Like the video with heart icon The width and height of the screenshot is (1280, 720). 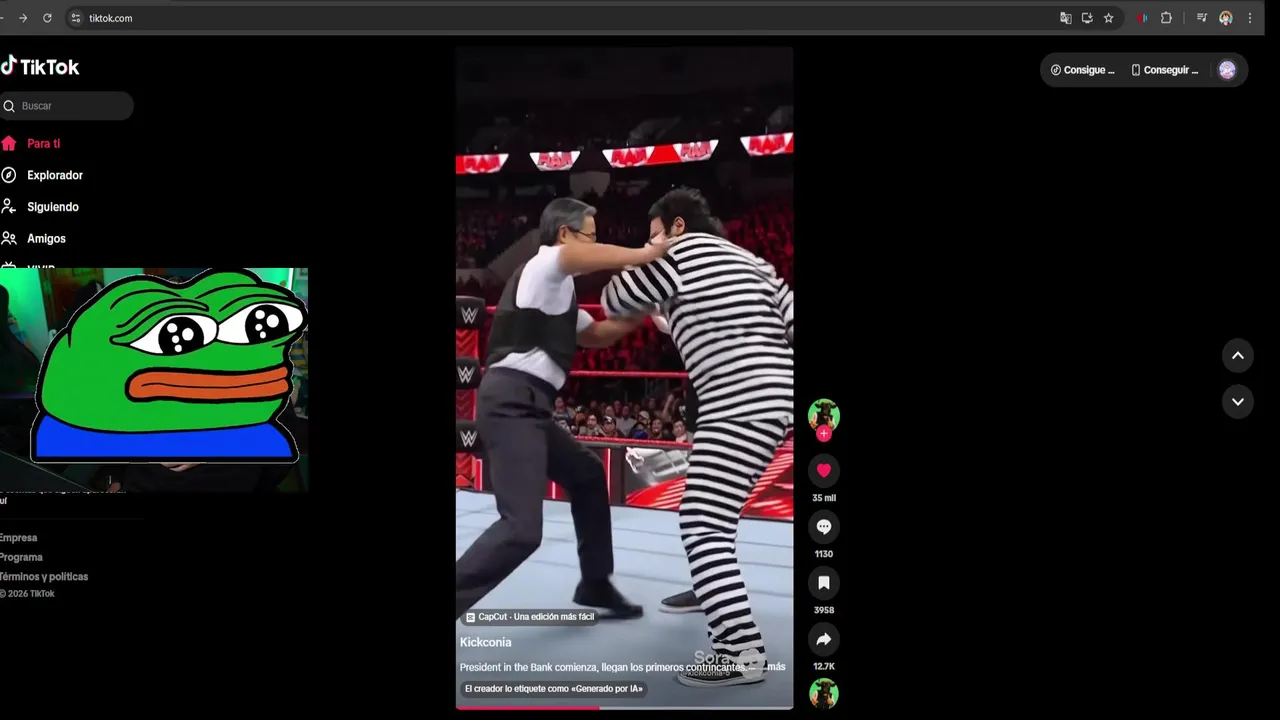pos(824,470)
